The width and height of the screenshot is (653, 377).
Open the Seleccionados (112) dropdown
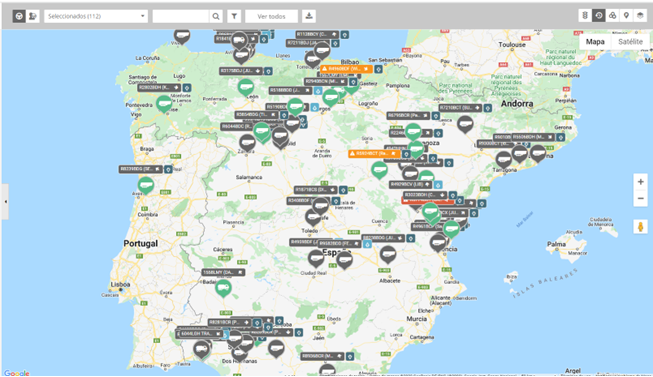tap(96, 16)
